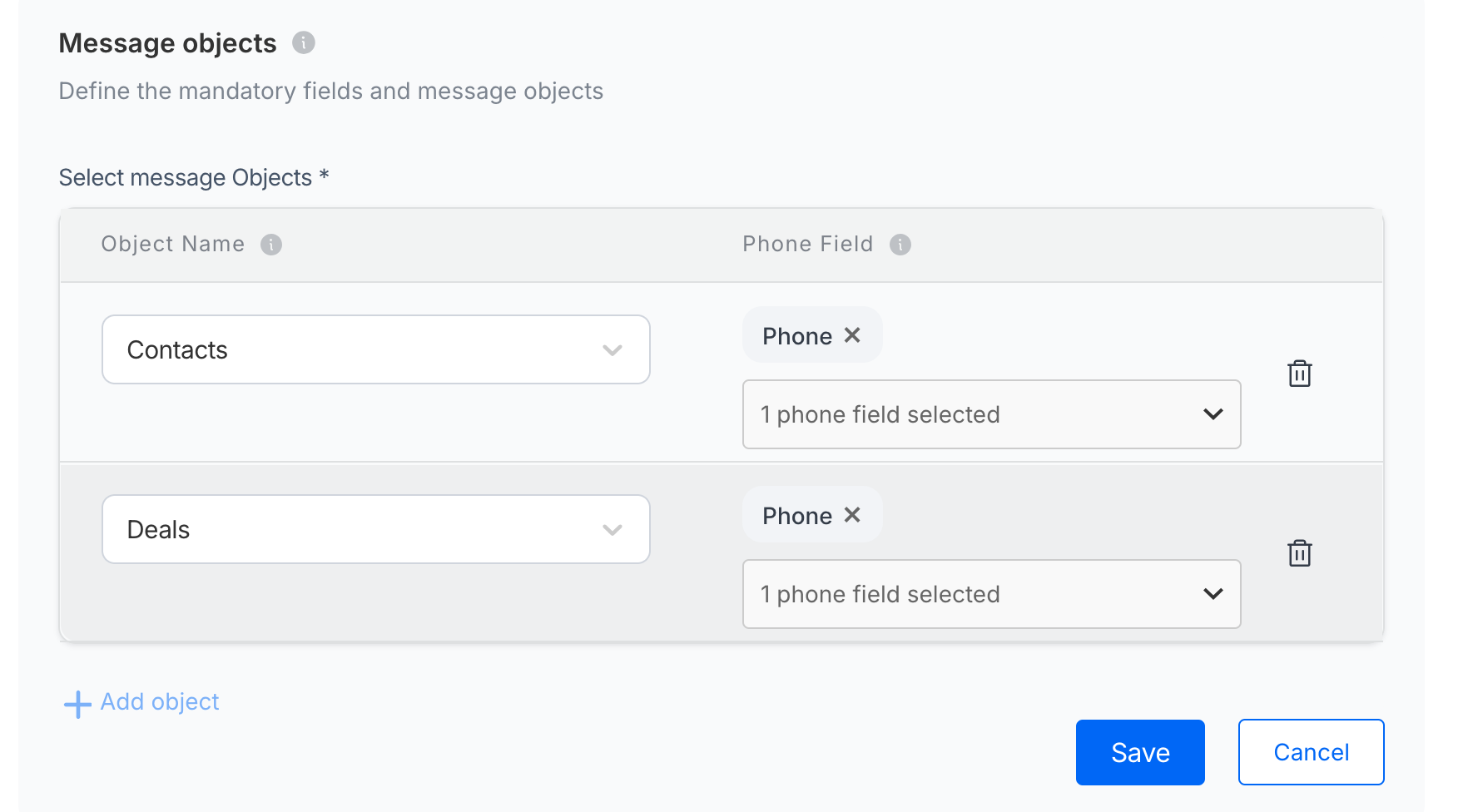Click the Cancel button

click(1312, 752)
